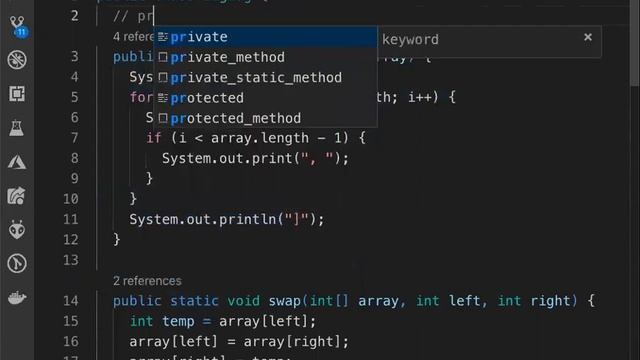
Task: Open Run and Debug view icon
Action: pyautogui.click(x=17, y=60)
